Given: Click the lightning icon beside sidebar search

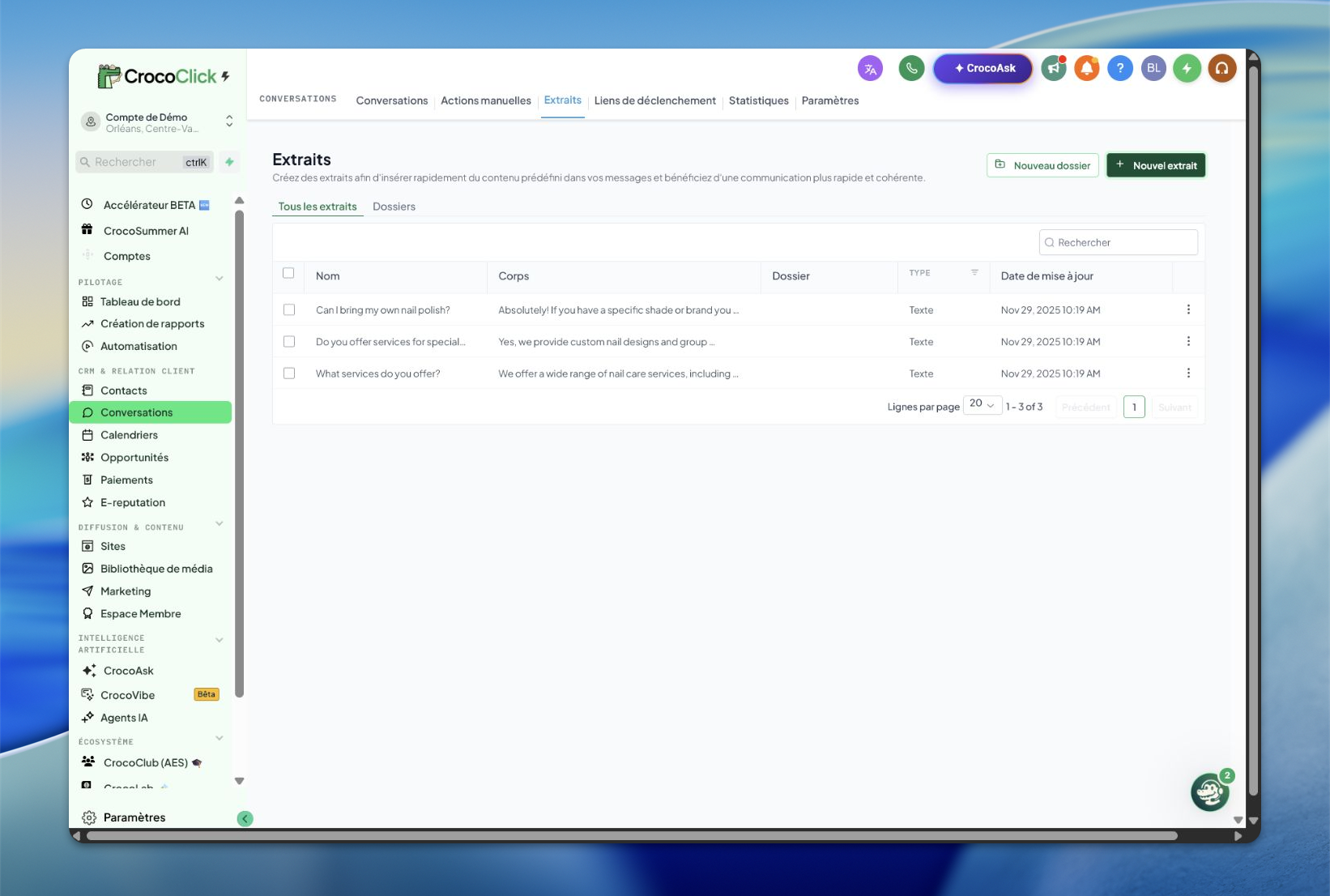Looking at the screenshot, I should pyautogui.click(x=229, y=162).
